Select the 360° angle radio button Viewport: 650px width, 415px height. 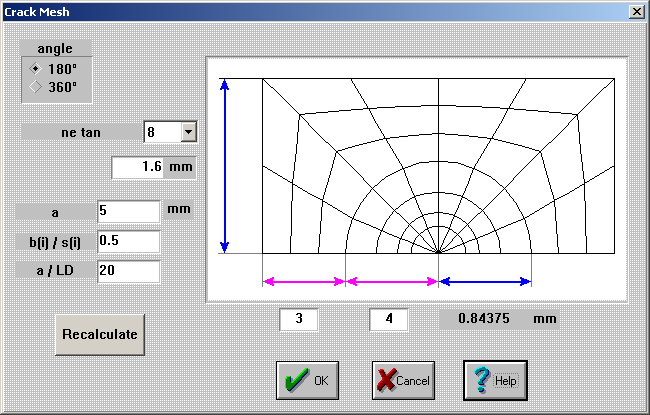(36, 87)
